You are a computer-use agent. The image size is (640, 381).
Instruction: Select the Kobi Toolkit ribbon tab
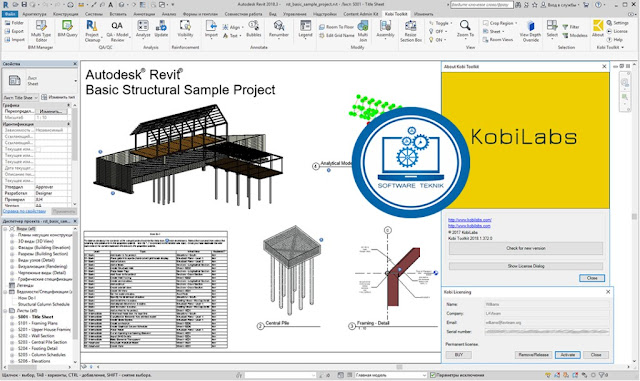click(396, 14)
